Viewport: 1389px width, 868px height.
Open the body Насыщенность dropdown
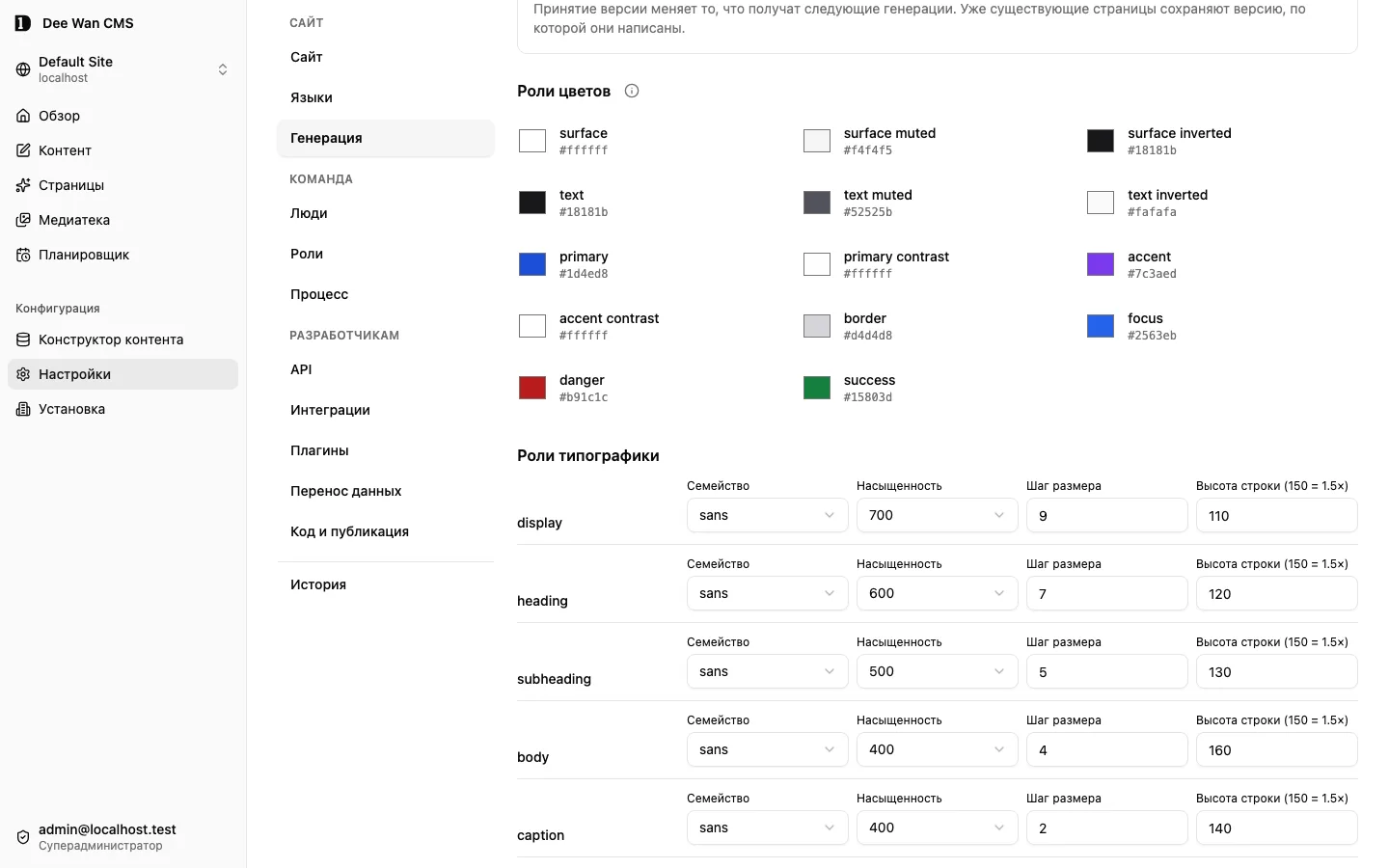pos(938,749)
